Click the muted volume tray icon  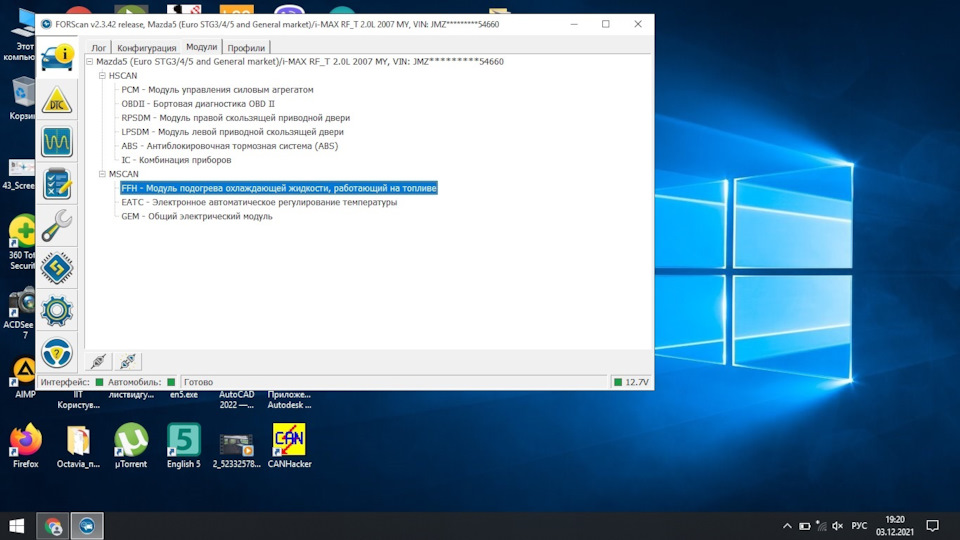838,526
